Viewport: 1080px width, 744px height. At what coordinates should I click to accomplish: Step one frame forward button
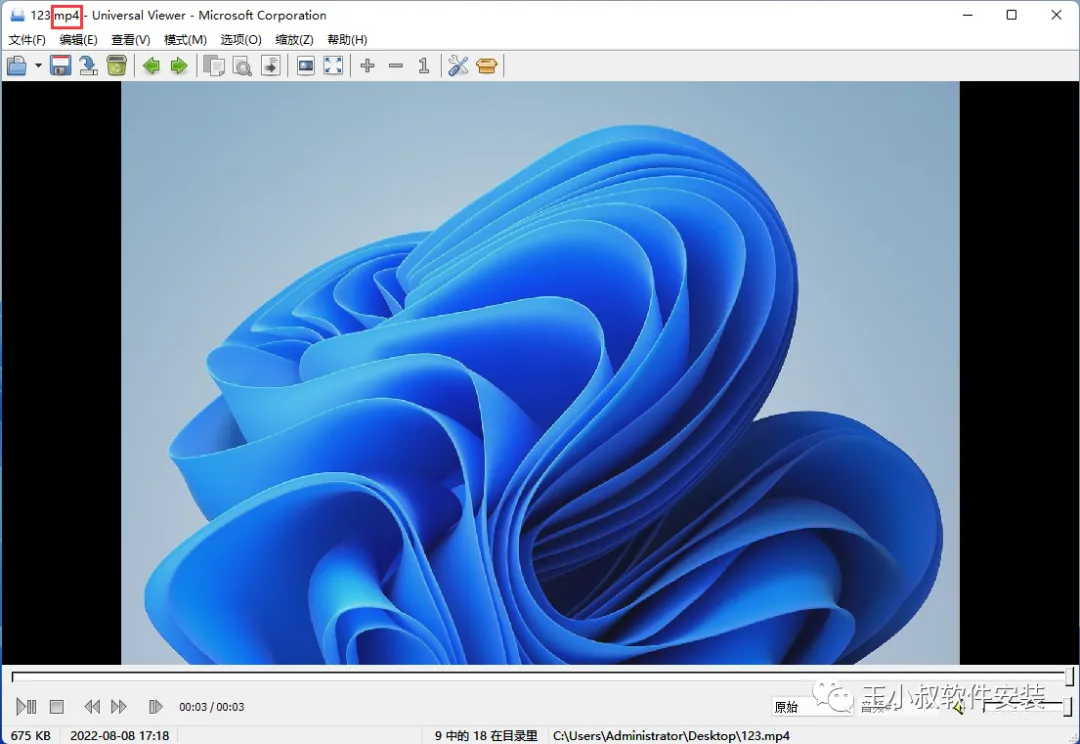point(155,707)
